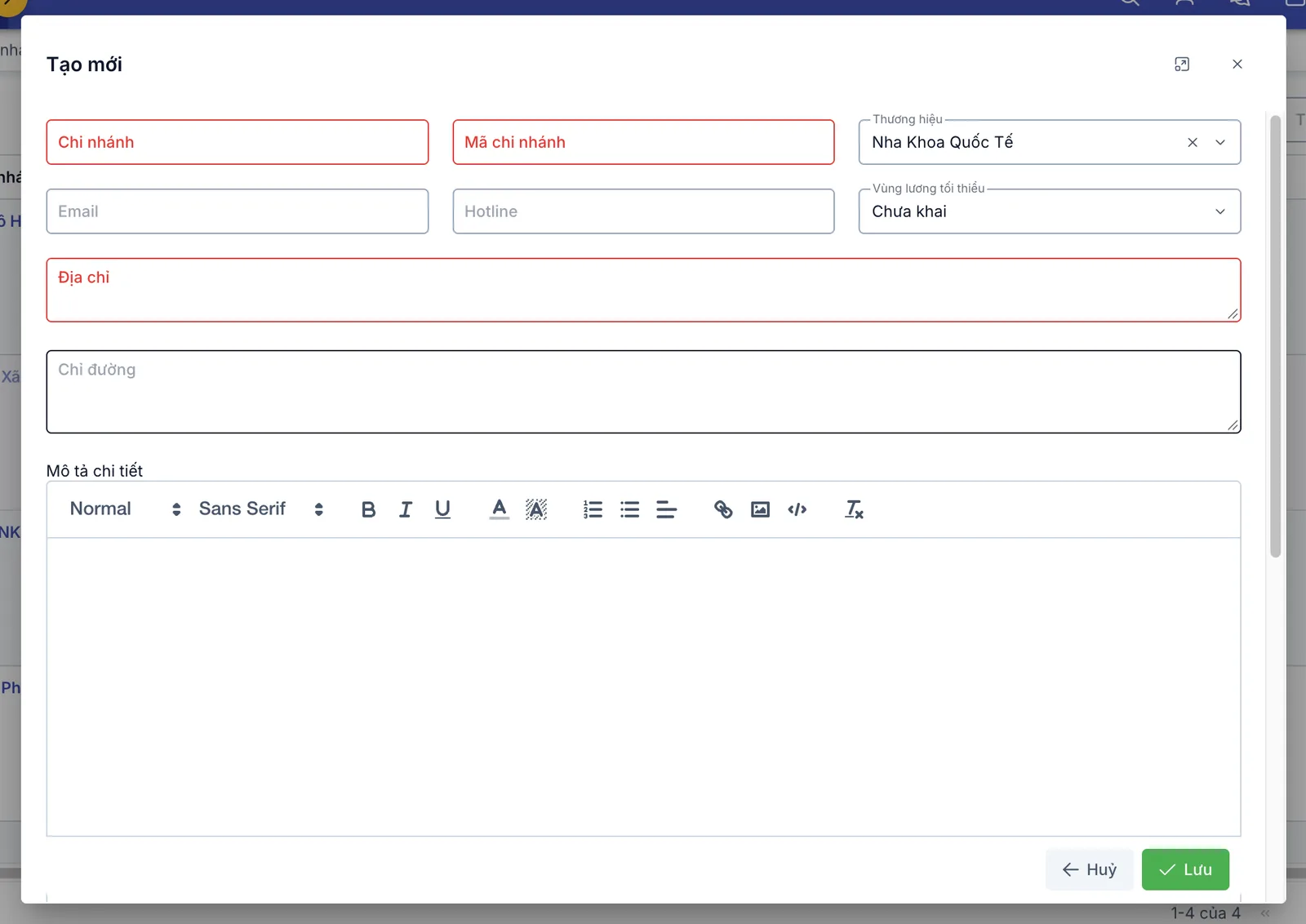This screenshot has width=1306, height=924.
Task: Insert a numbered list
Action: pyautogui.click(x=593, y=509)
